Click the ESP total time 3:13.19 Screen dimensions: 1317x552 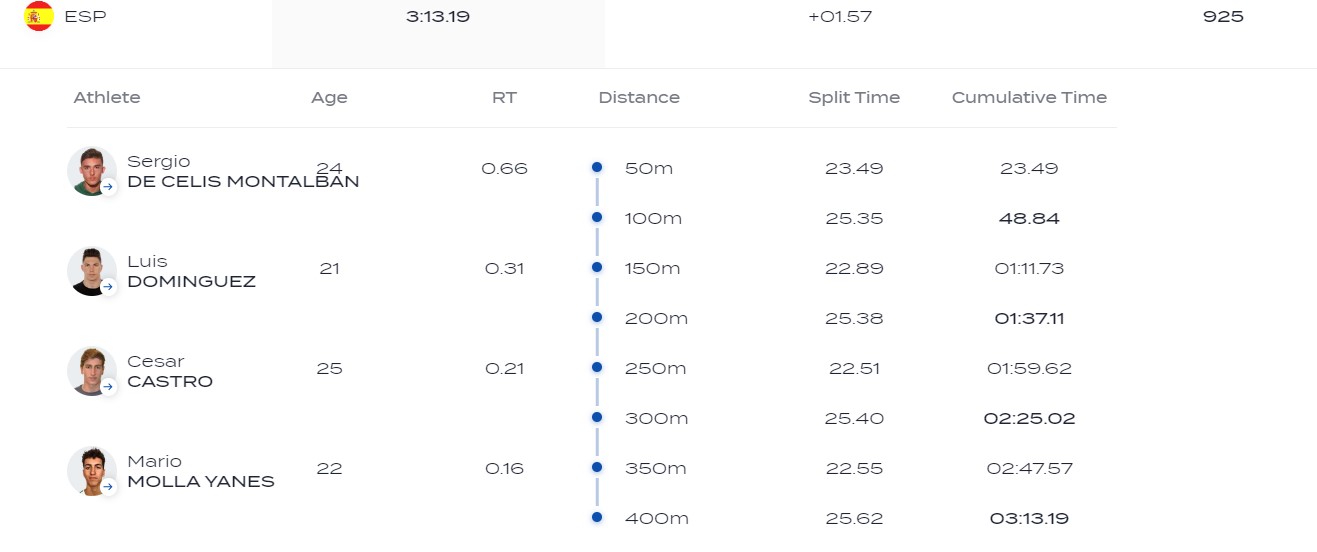coord(438,17)
